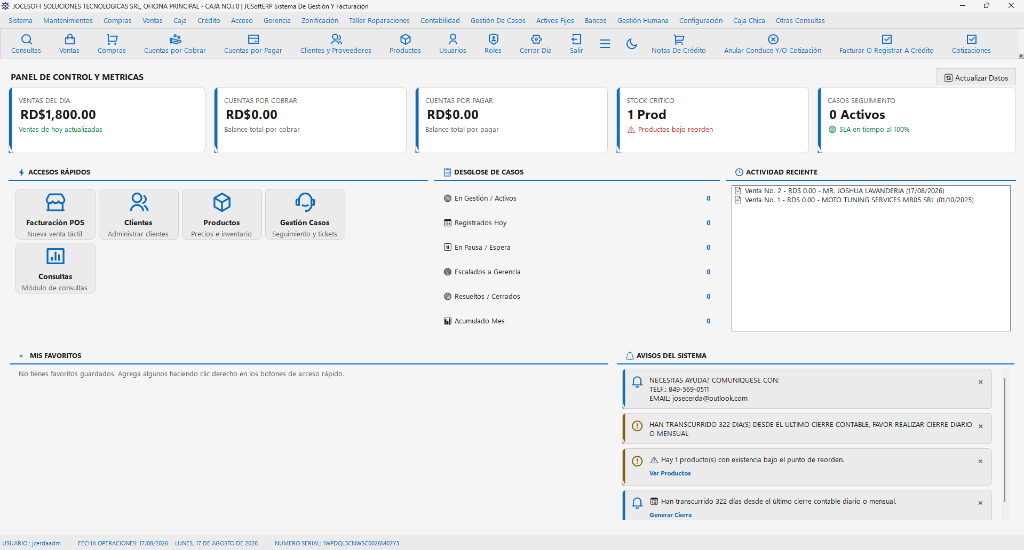Click the toolbar overflow arrow at right
The height and width of the screenshot is (550, 1024).
coord(1020,56)
